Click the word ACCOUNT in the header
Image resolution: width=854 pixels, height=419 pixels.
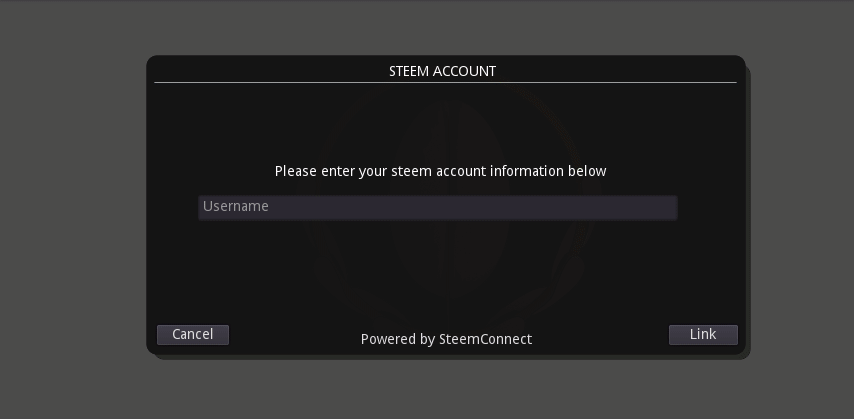coord(464,71)
